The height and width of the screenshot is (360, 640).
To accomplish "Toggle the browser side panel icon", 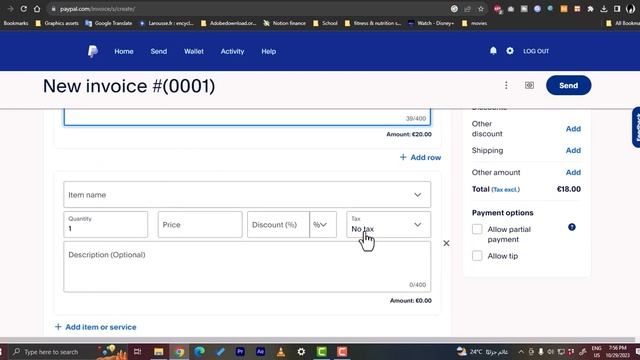I will [x=617, y=9].
